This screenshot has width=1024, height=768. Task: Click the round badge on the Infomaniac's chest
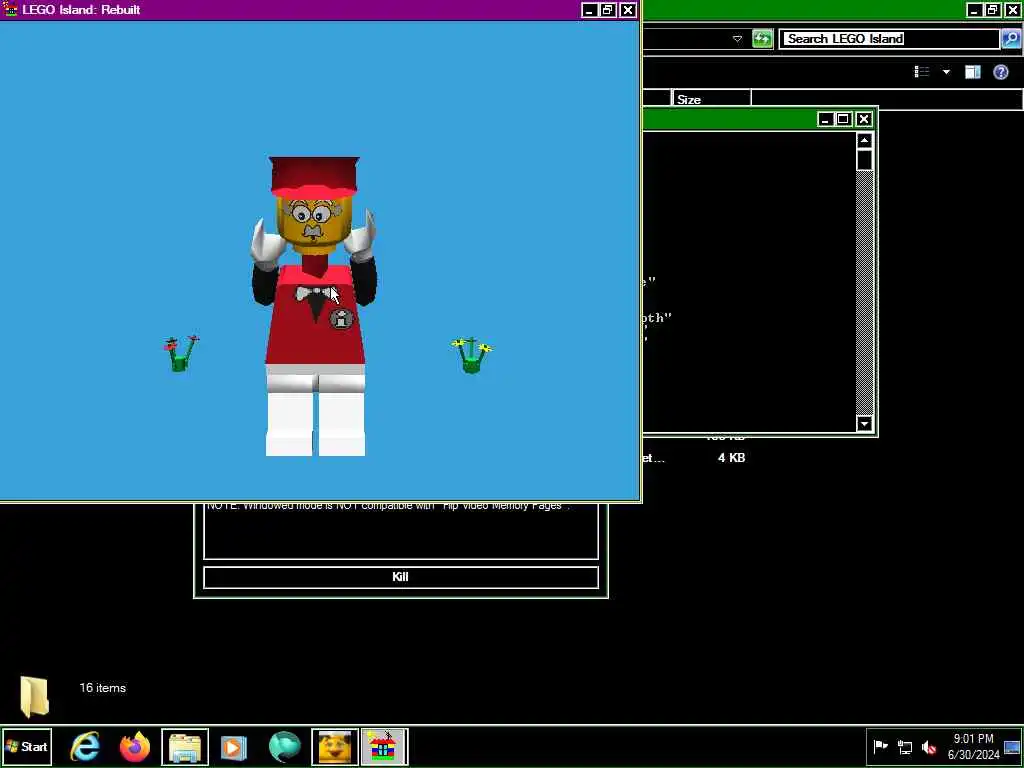(341, 319)
